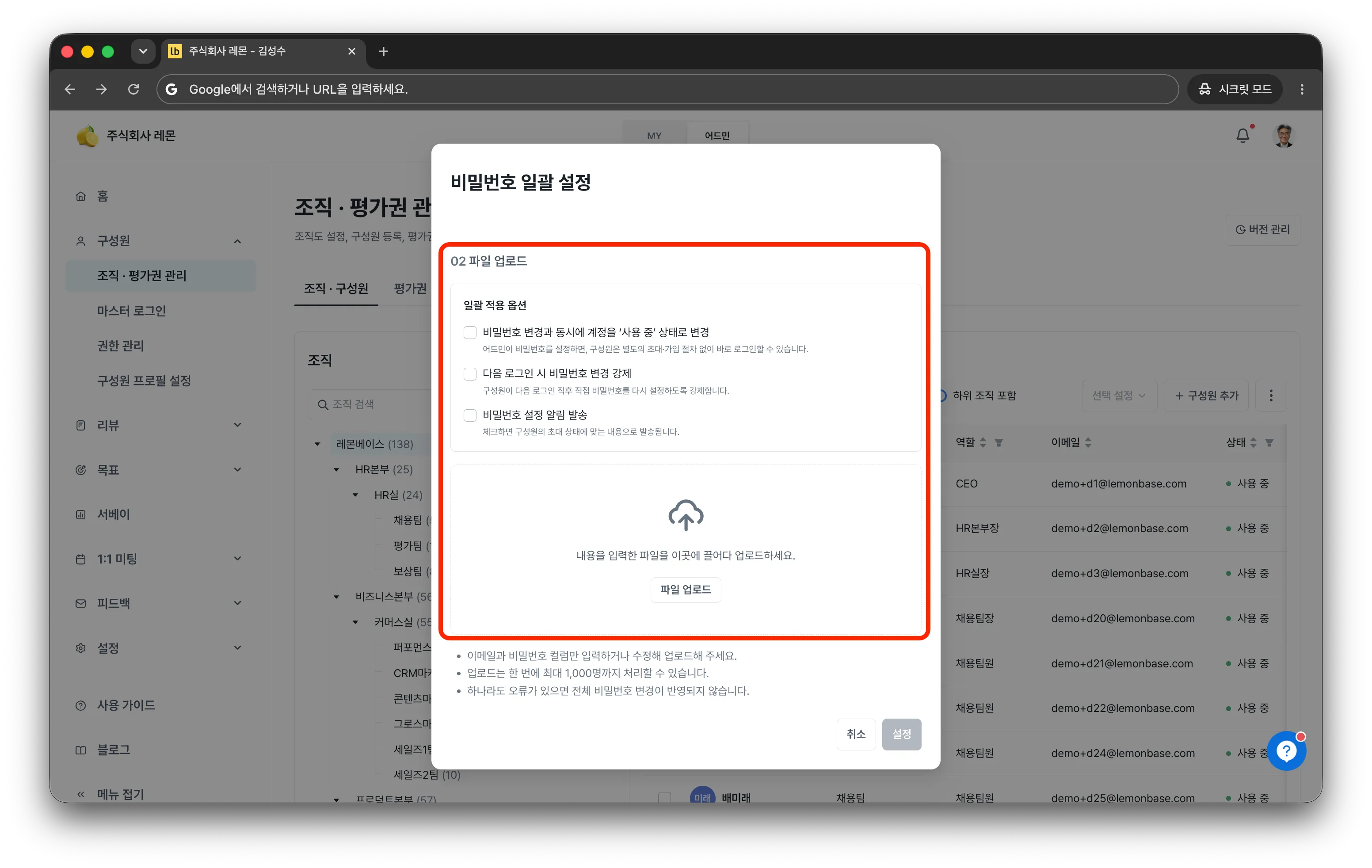Open the user profile avatar
The width and height of the screenshot is (1372, 868).
pyautogui.click(x=1284, y=136)
